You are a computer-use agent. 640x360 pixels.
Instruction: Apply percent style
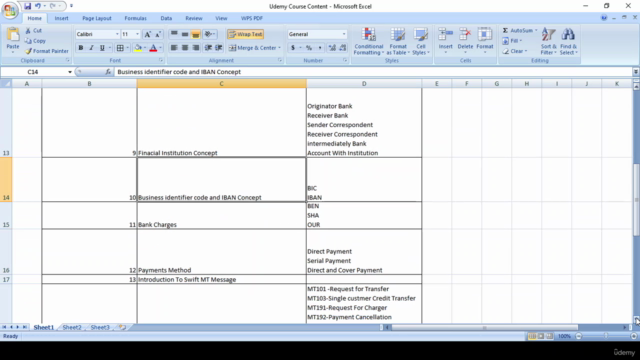tap(309, 48)
